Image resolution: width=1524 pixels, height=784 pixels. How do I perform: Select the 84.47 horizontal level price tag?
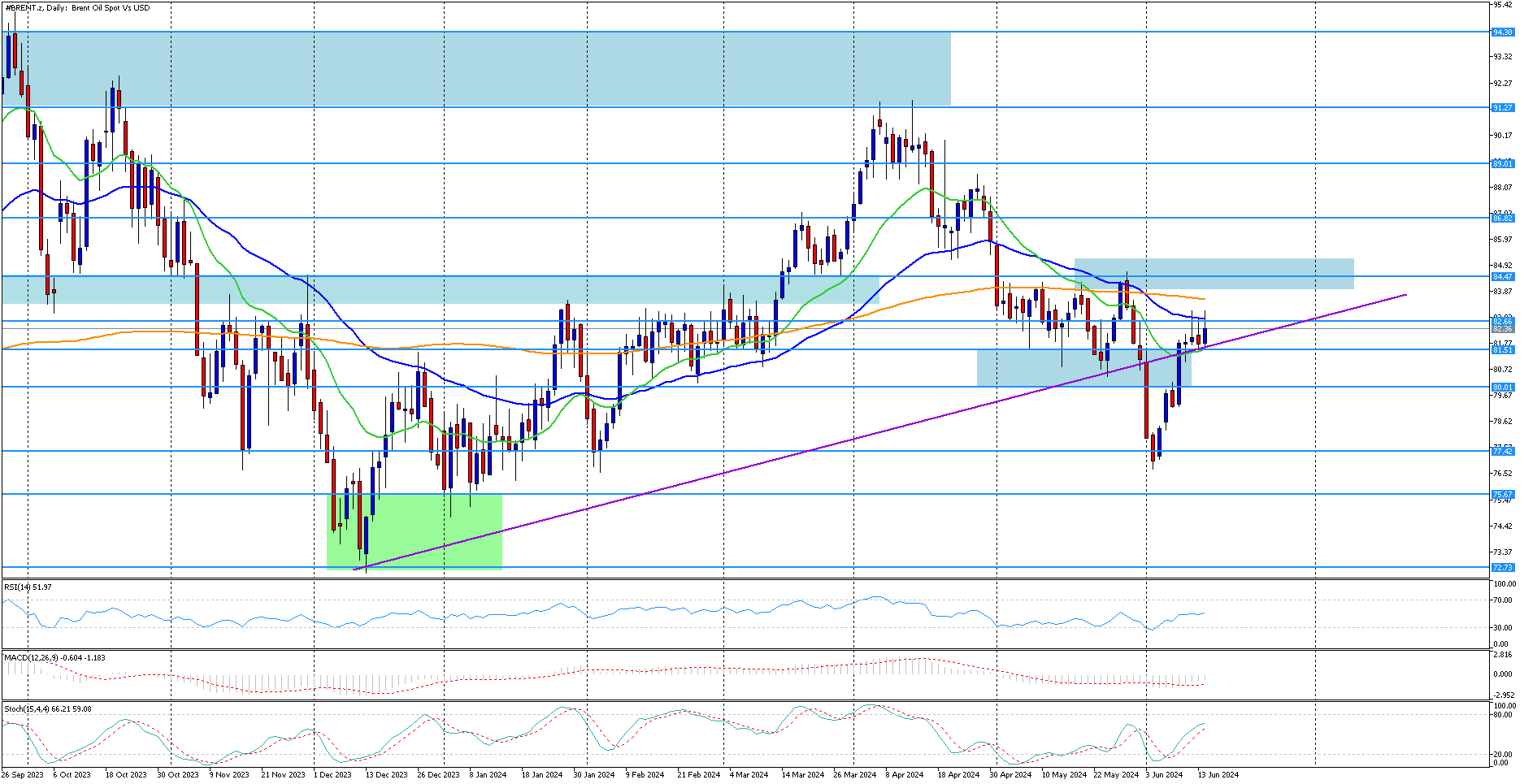(1503, 276)
